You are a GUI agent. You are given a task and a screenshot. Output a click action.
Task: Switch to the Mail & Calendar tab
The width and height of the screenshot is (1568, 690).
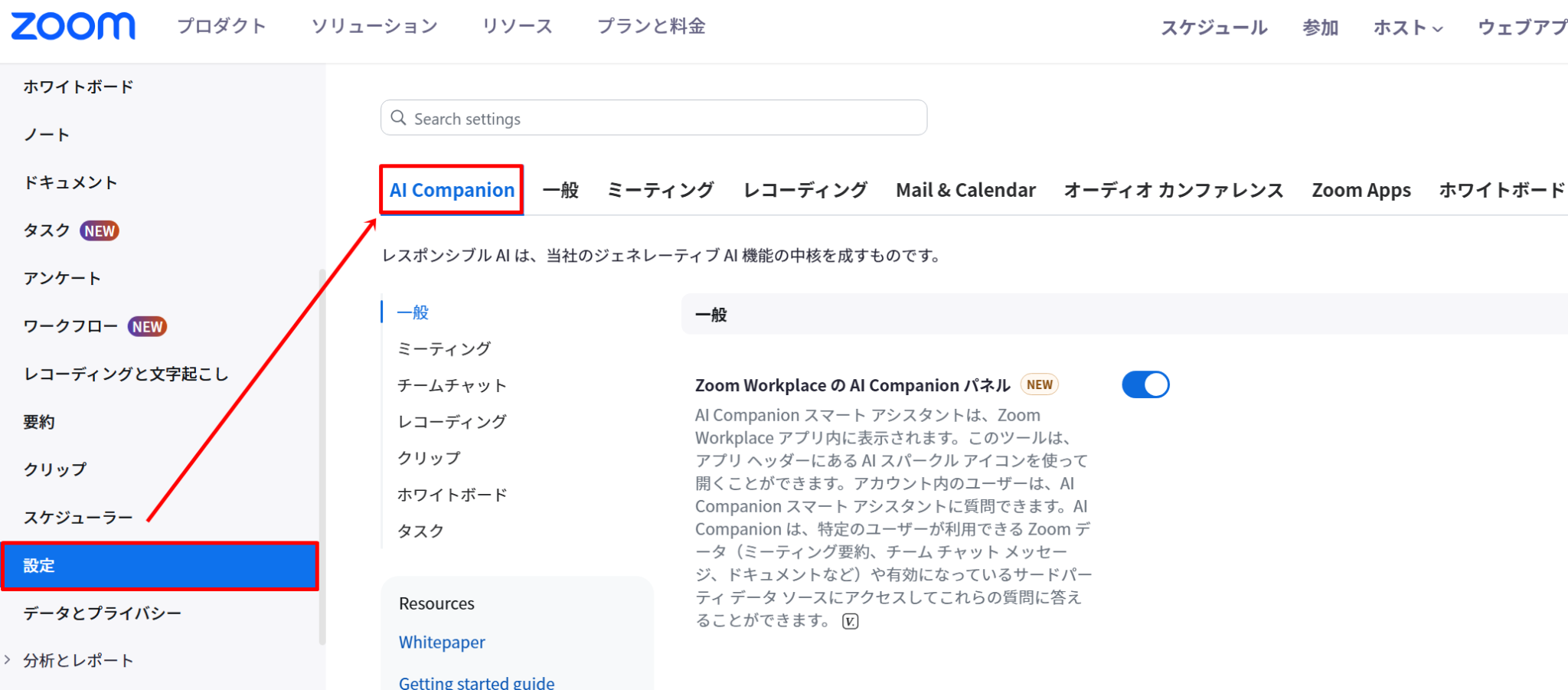pos(965,190)
